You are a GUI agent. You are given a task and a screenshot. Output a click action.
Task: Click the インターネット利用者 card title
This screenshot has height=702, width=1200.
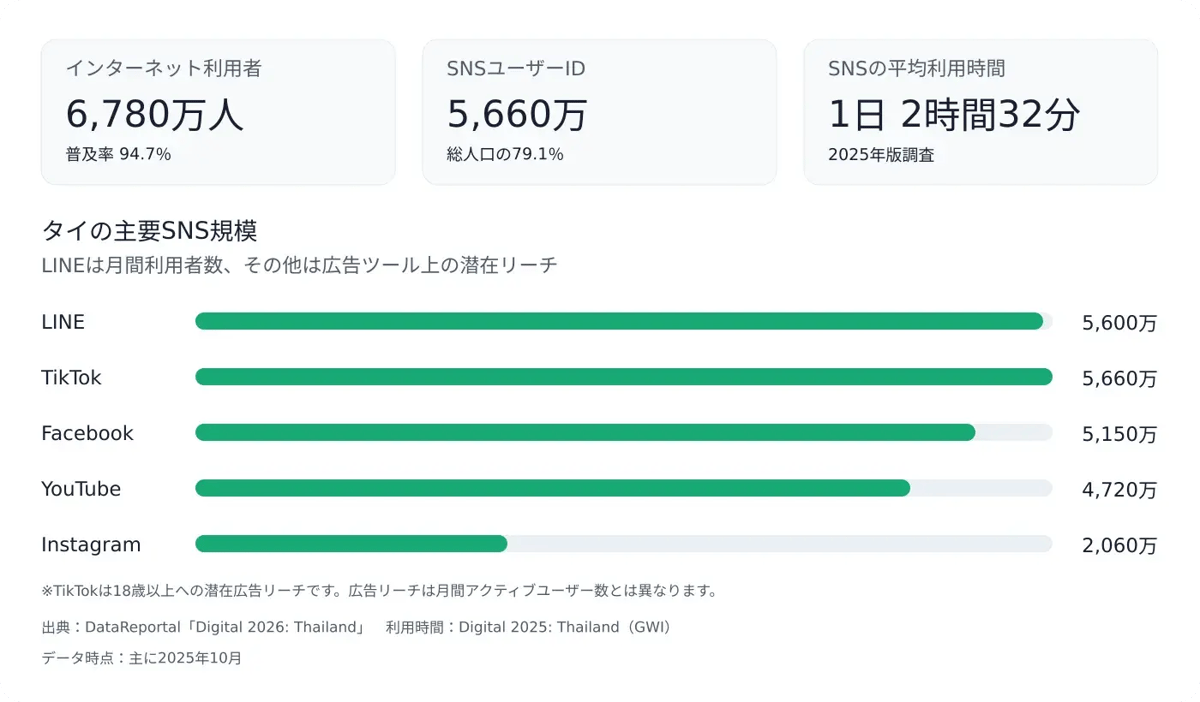point(164,69)
